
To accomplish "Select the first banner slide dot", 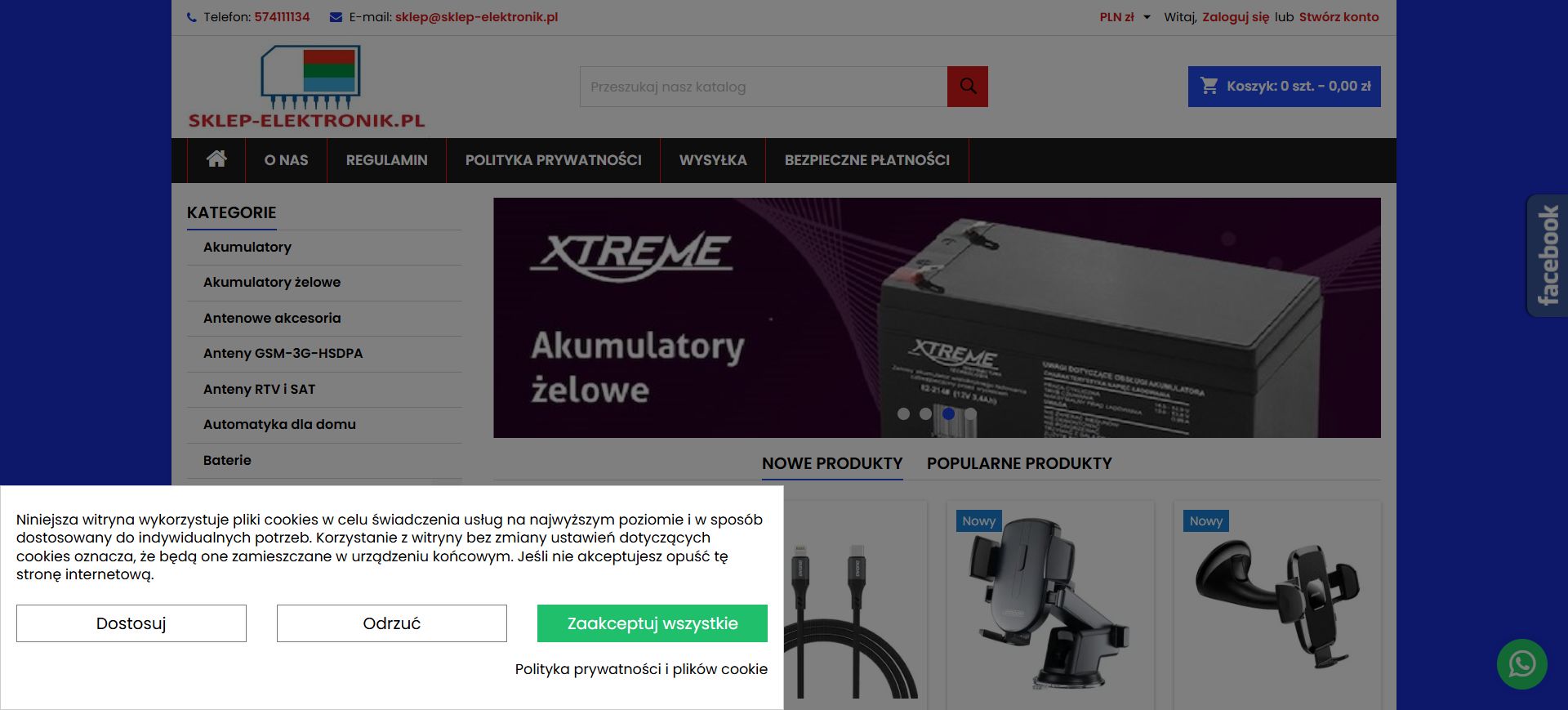I will click(x=903, y=414).
